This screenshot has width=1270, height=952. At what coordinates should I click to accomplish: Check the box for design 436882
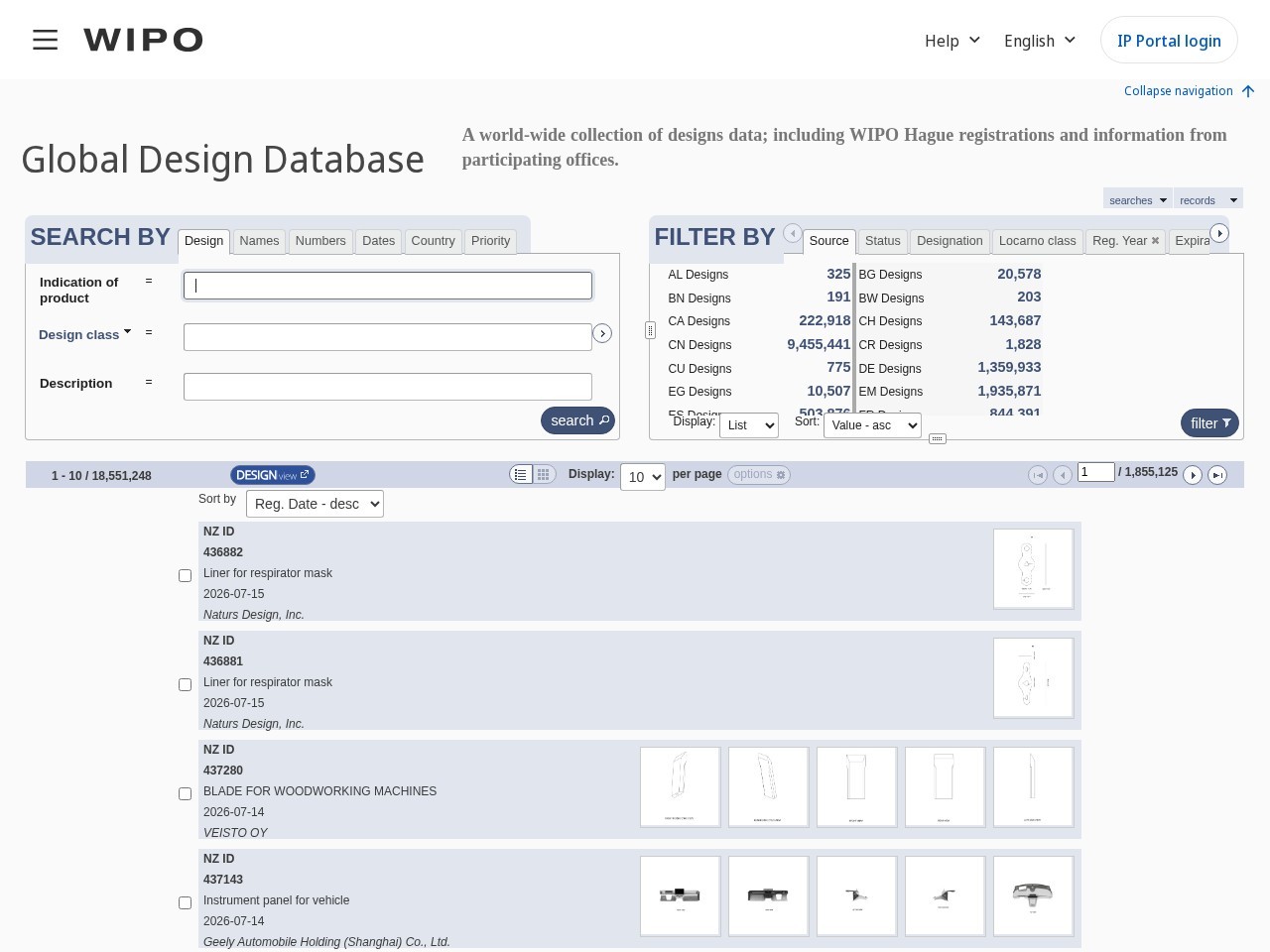(x=185, y=575)
